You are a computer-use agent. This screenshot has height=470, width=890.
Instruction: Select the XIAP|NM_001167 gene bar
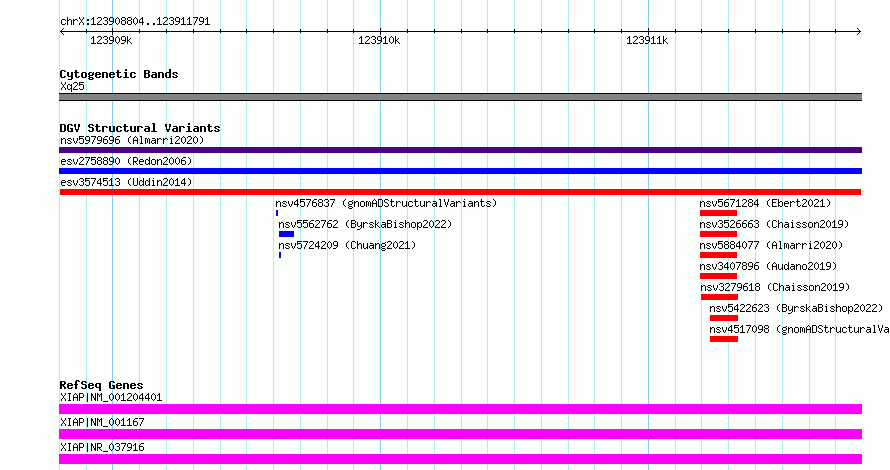pos(460,434)
